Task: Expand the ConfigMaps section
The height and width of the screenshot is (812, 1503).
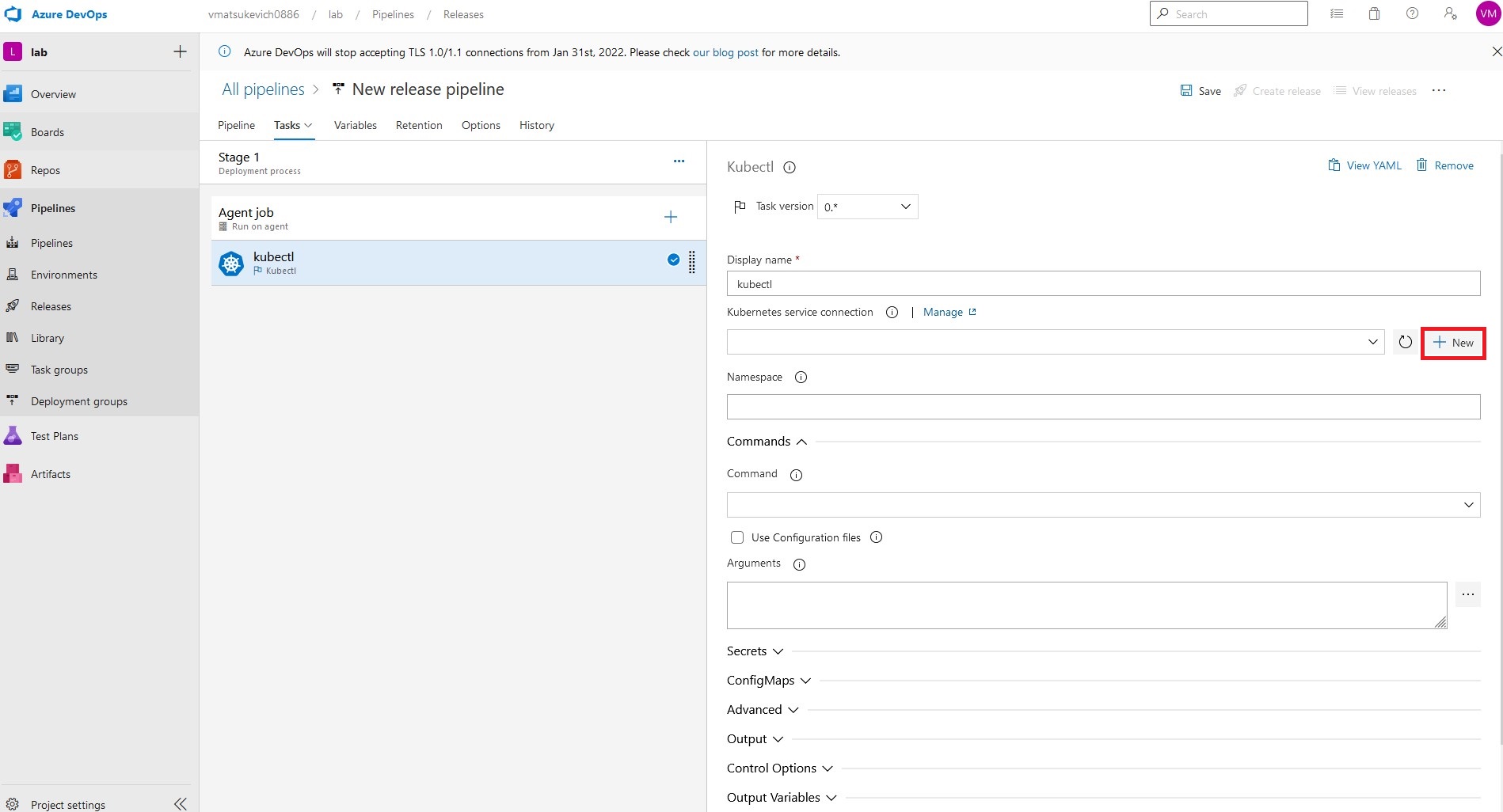Action: [x=769, y=680]
